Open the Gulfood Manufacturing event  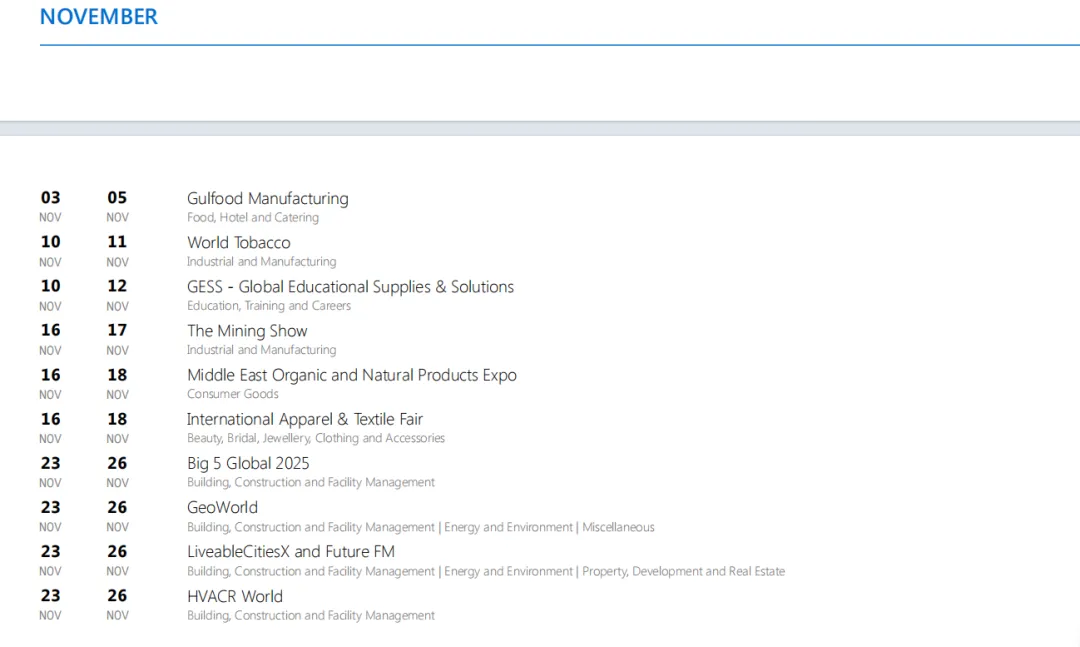click(267, 198)
